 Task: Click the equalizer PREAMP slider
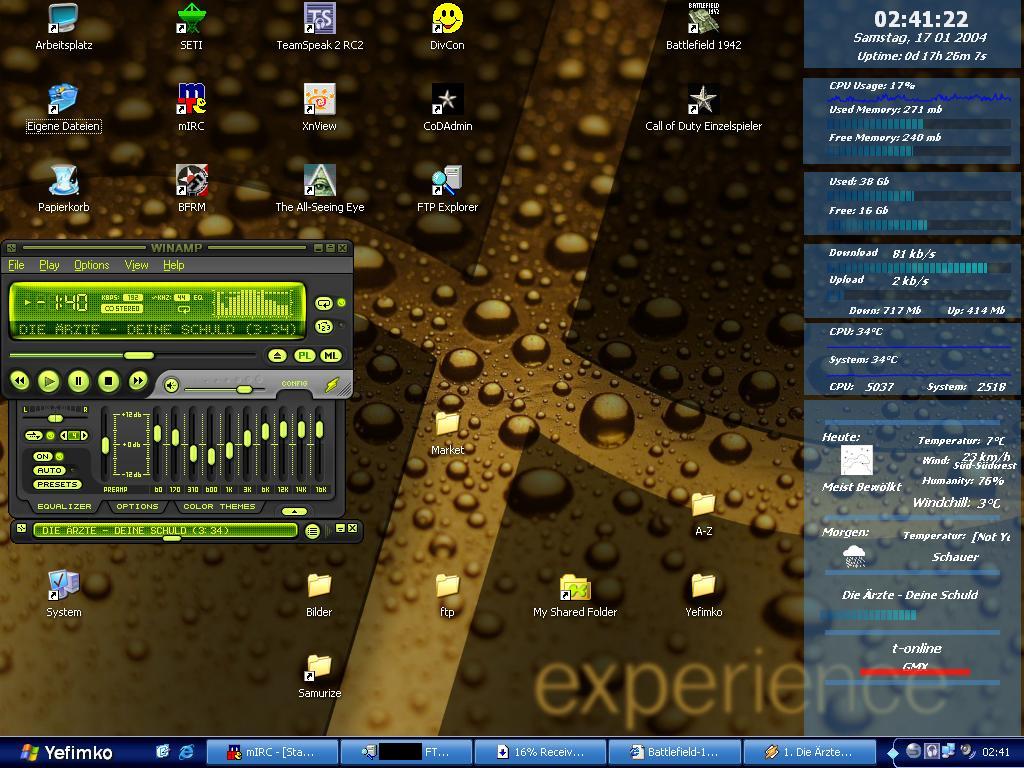tap(105, 446)
